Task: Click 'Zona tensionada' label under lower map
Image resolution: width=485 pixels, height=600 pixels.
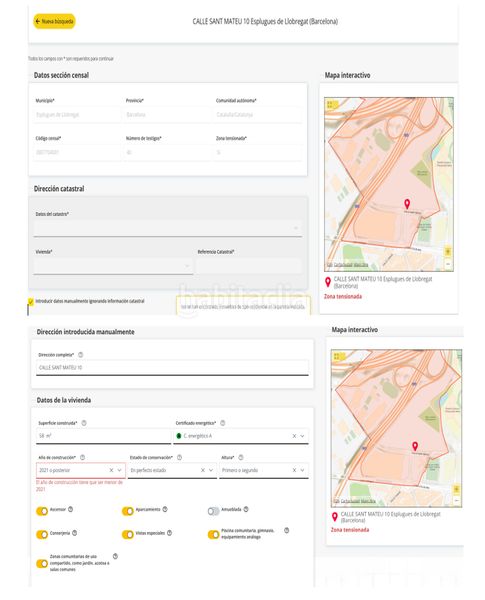Action: 350,530
